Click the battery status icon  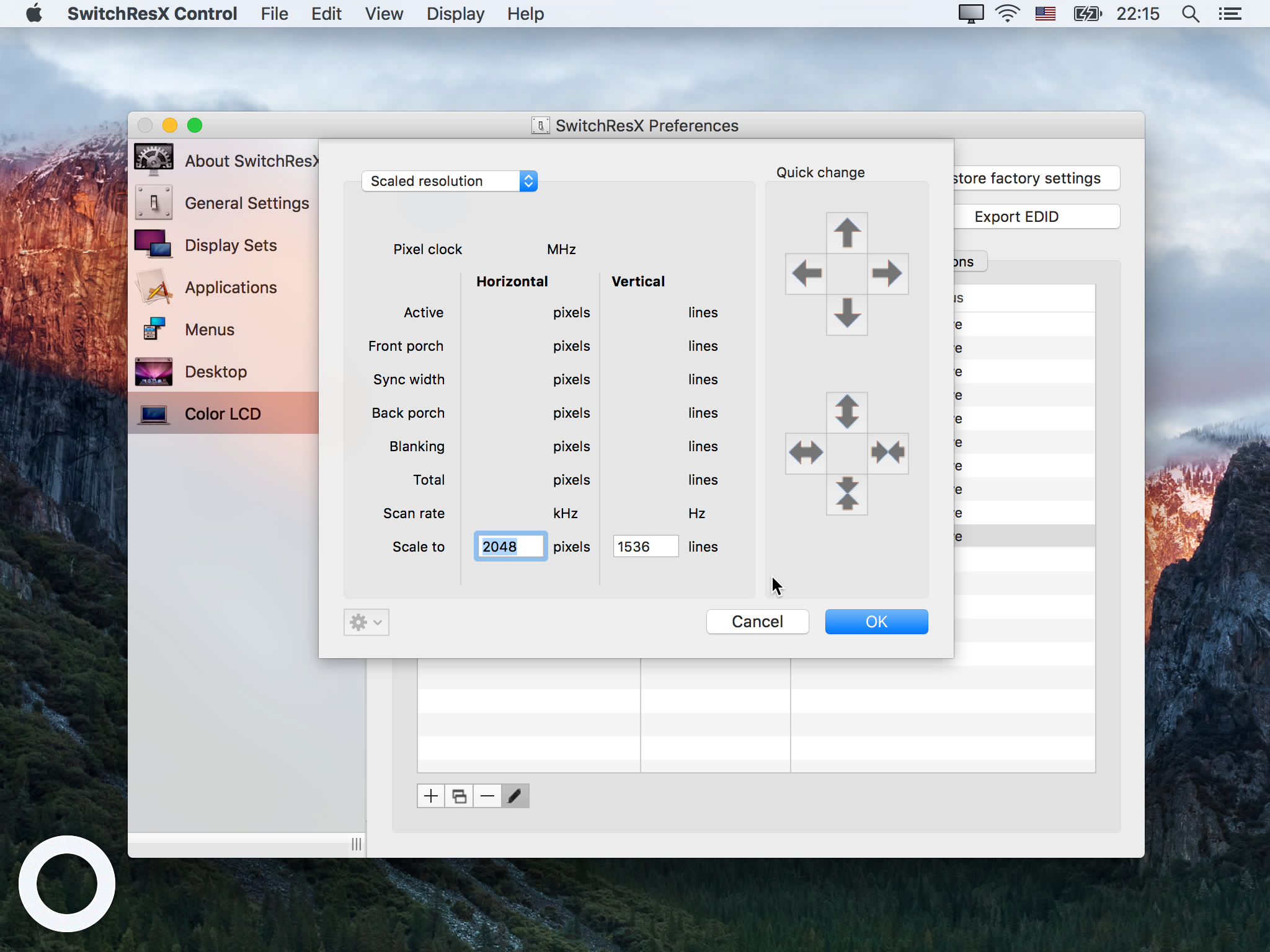coord(1087,14)
